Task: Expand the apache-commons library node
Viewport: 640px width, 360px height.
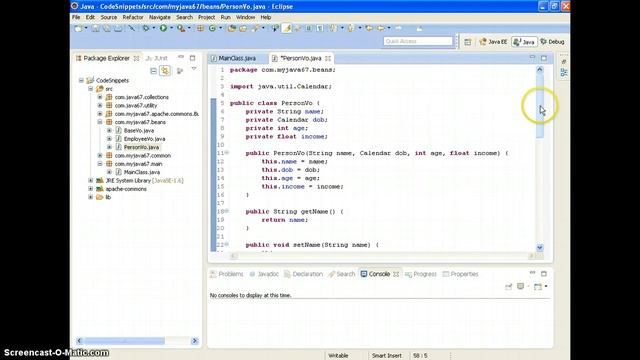Action: point(91,189)
